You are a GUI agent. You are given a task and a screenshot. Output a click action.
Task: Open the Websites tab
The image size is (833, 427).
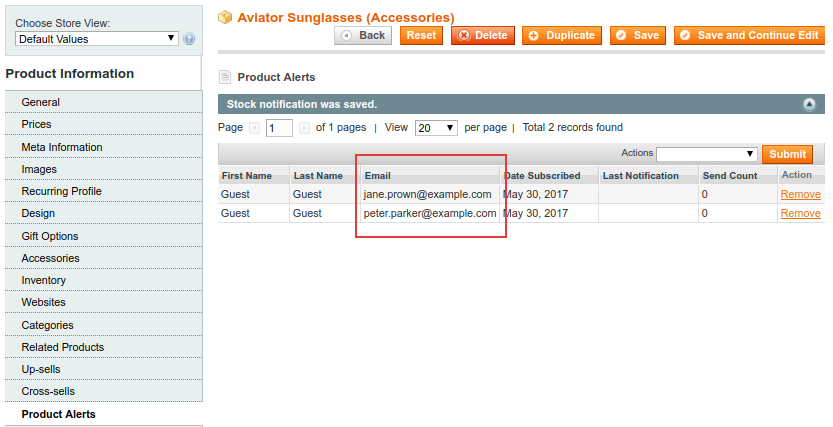coord(104,302)
